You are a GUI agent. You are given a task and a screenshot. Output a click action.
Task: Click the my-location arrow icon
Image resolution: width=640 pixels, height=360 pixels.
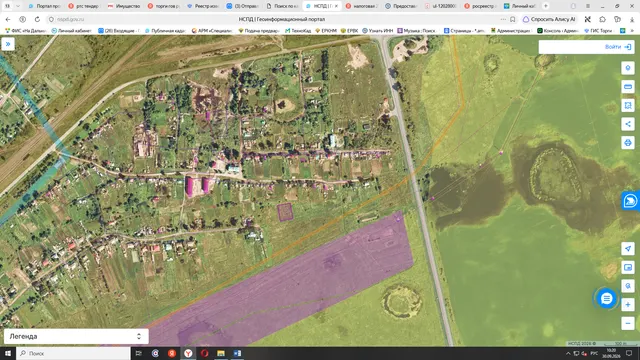tap(628, 249)
